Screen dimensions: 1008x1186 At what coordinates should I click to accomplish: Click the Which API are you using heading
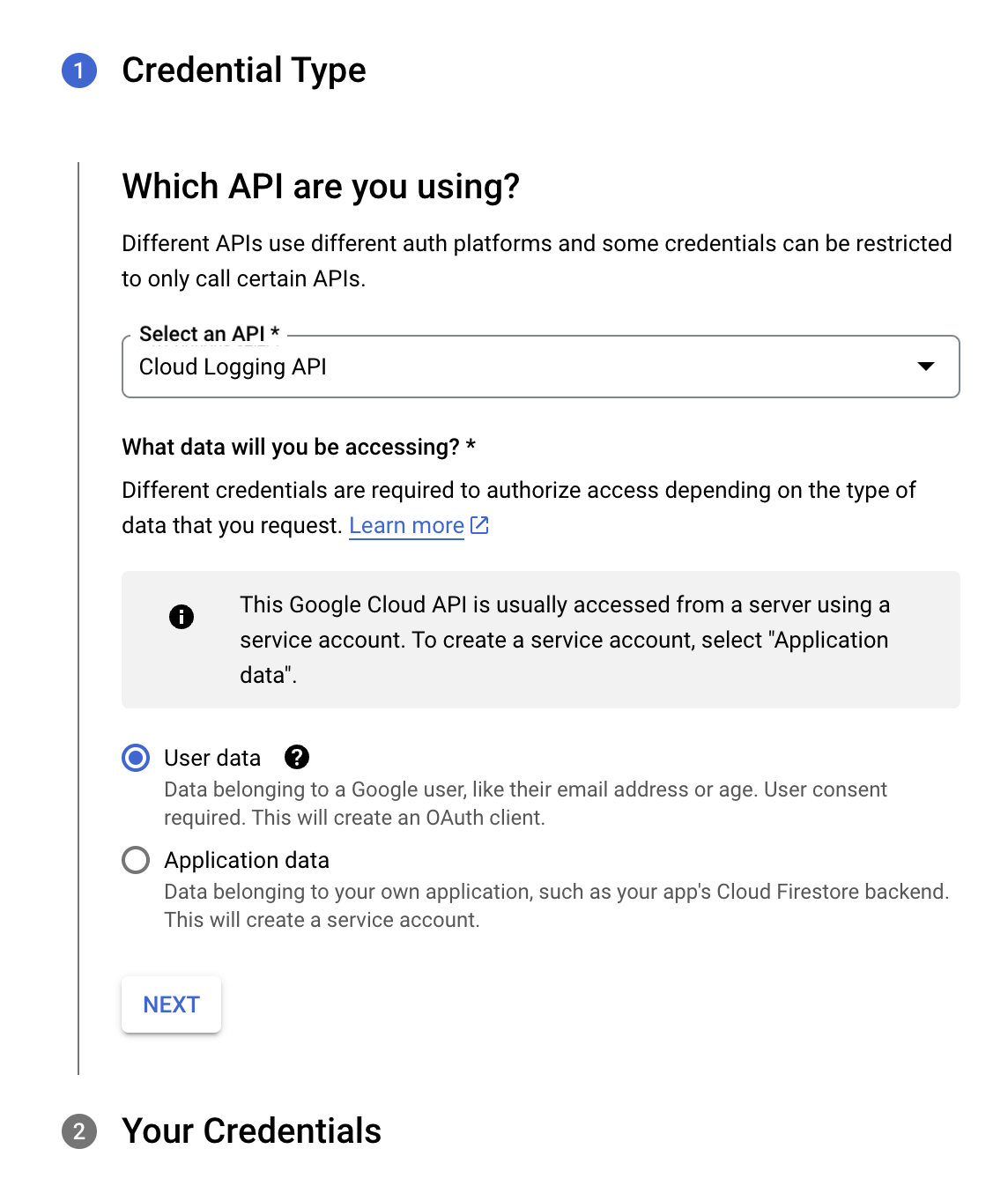[x=322, y=186]
